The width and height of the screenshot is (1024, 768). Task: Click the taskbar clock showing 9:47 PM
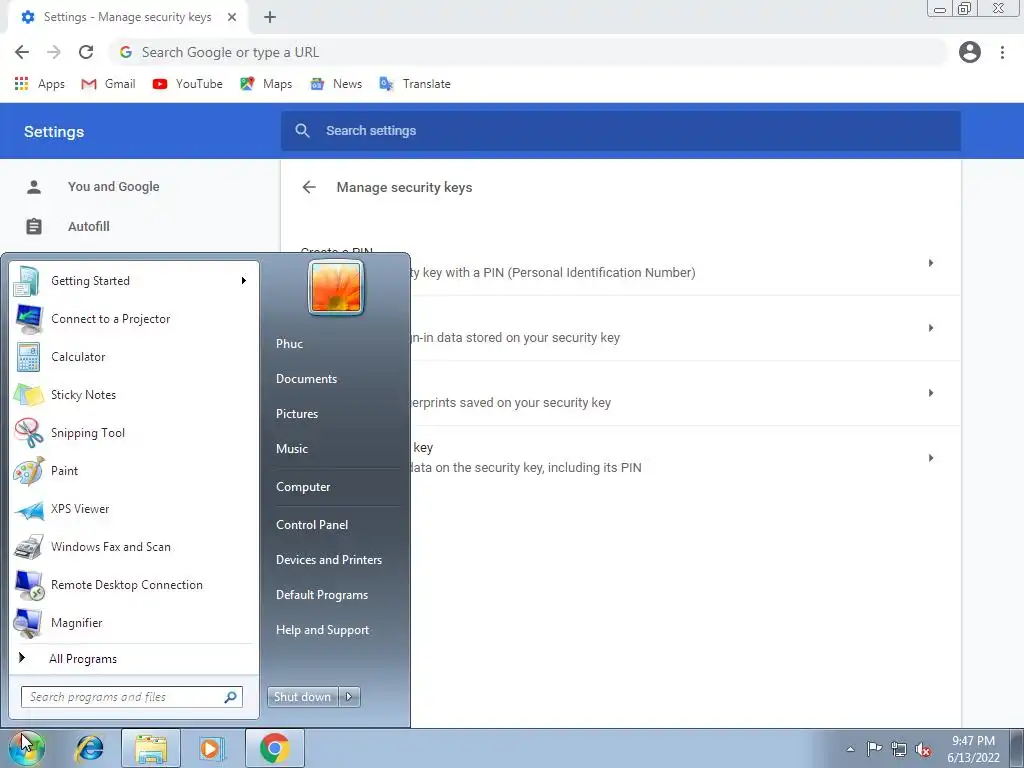pos(973,749)
